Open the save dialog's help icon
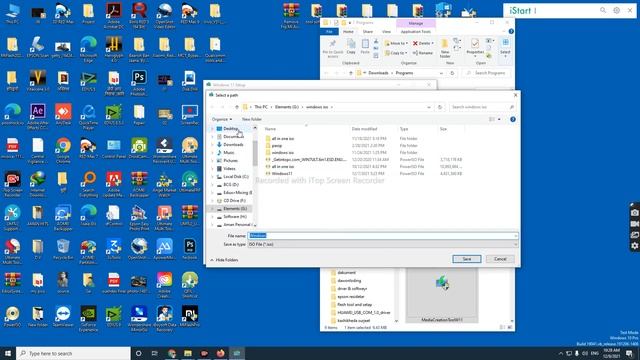 pos(513,119)
